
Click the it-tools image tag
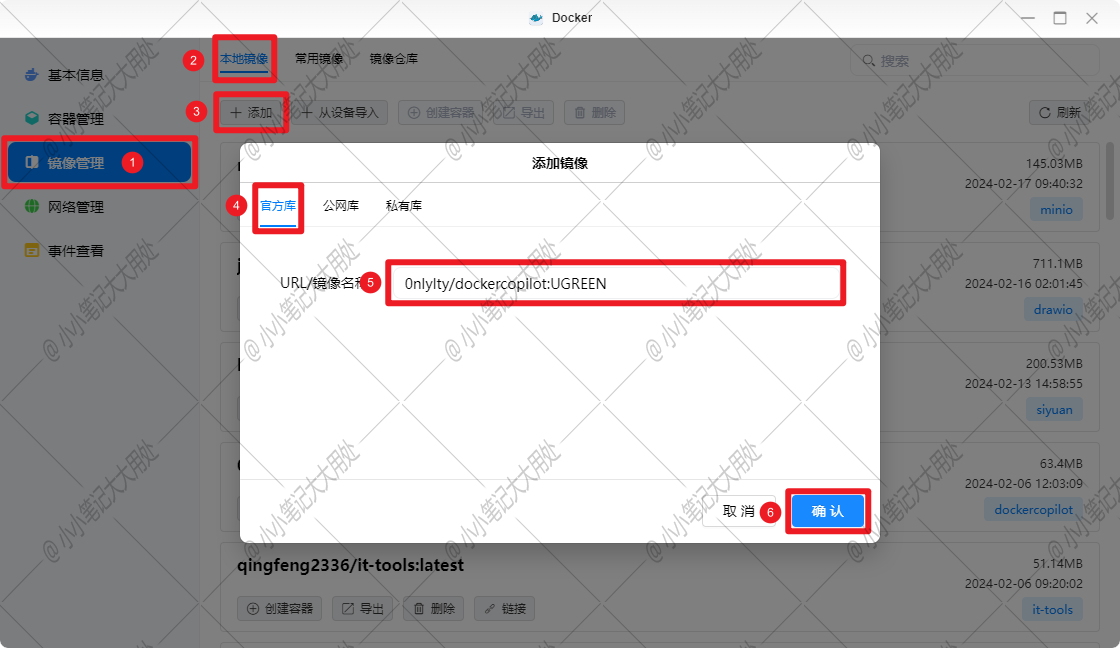(x=1052, y=609)
